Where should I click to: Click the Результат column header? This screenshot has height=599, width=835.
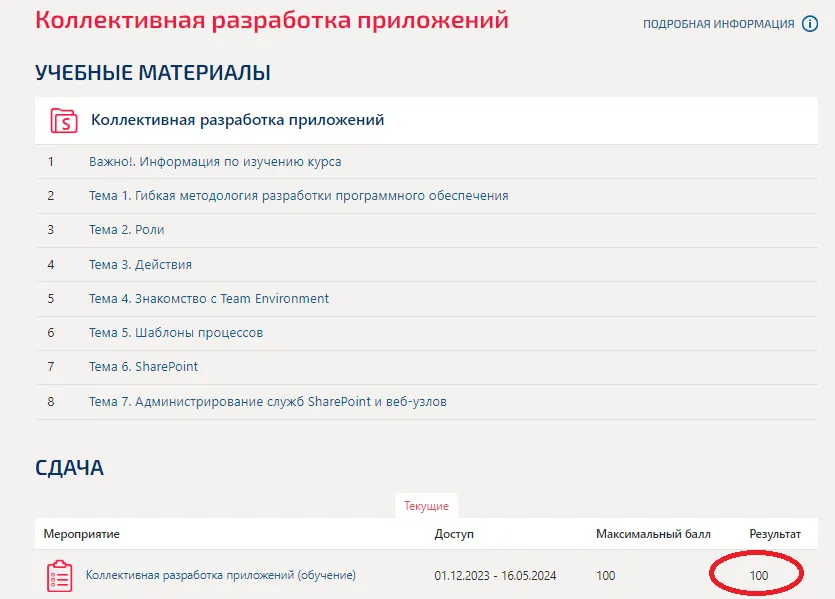(775, 534)
